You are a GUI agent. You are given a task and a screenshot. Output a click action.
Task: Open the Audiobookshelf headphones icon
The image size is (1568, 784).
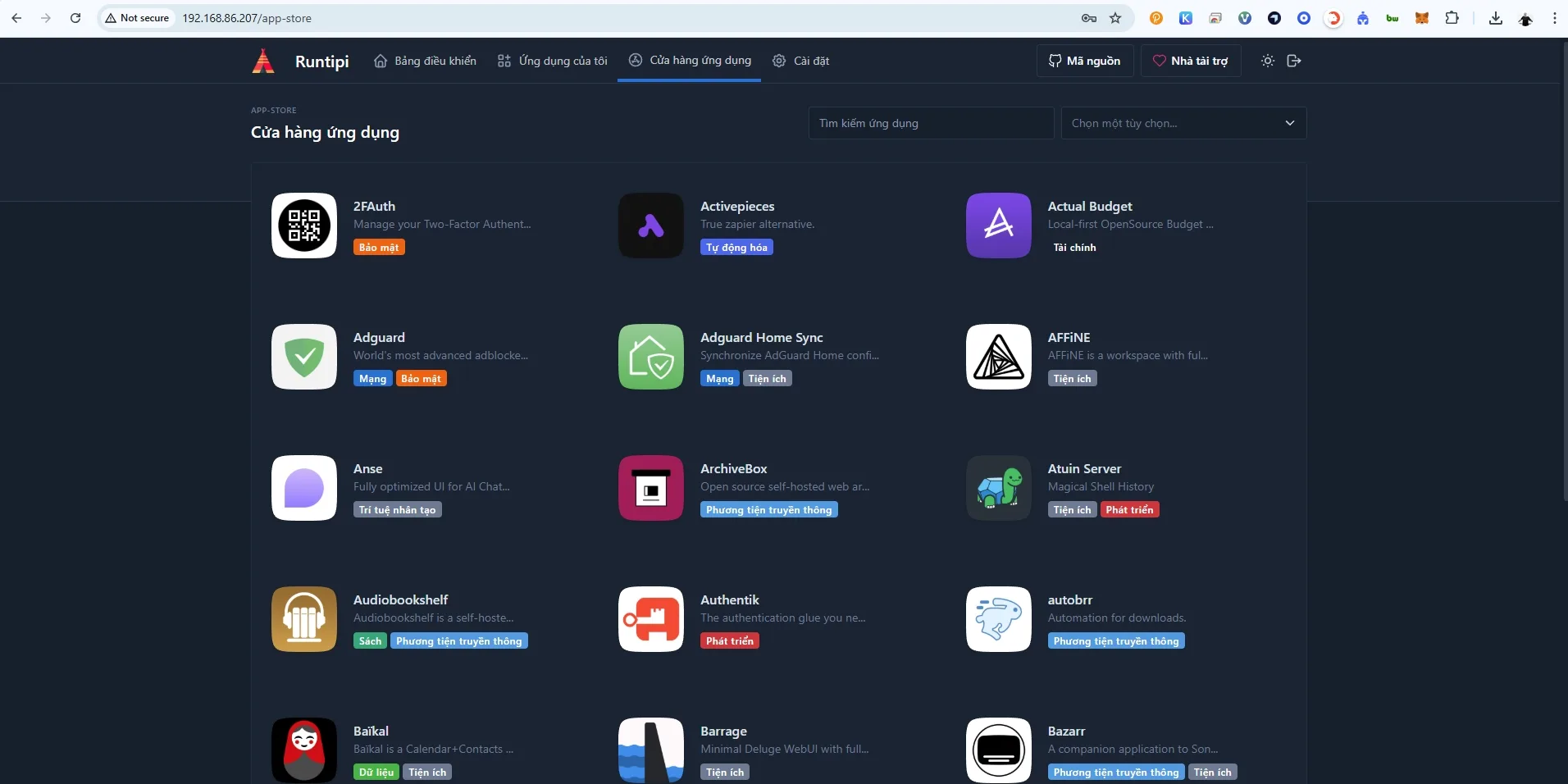[304, 619]
